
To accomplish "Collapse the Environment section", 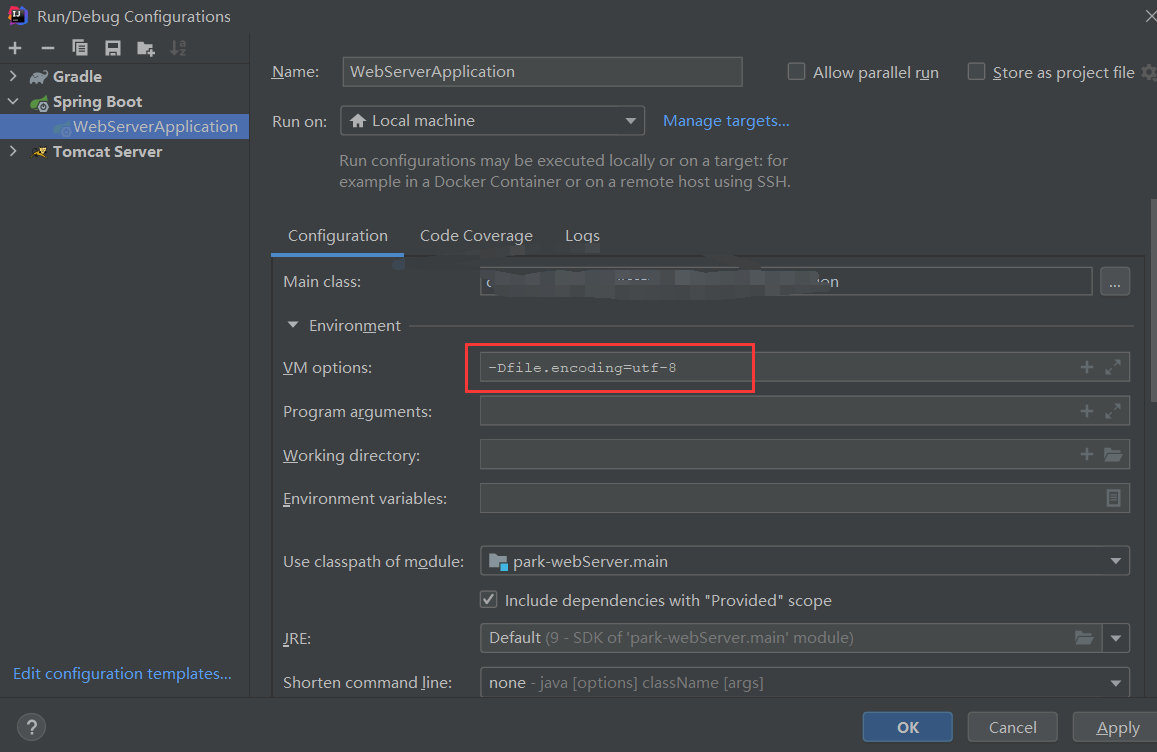I will (x=293, y=325).
